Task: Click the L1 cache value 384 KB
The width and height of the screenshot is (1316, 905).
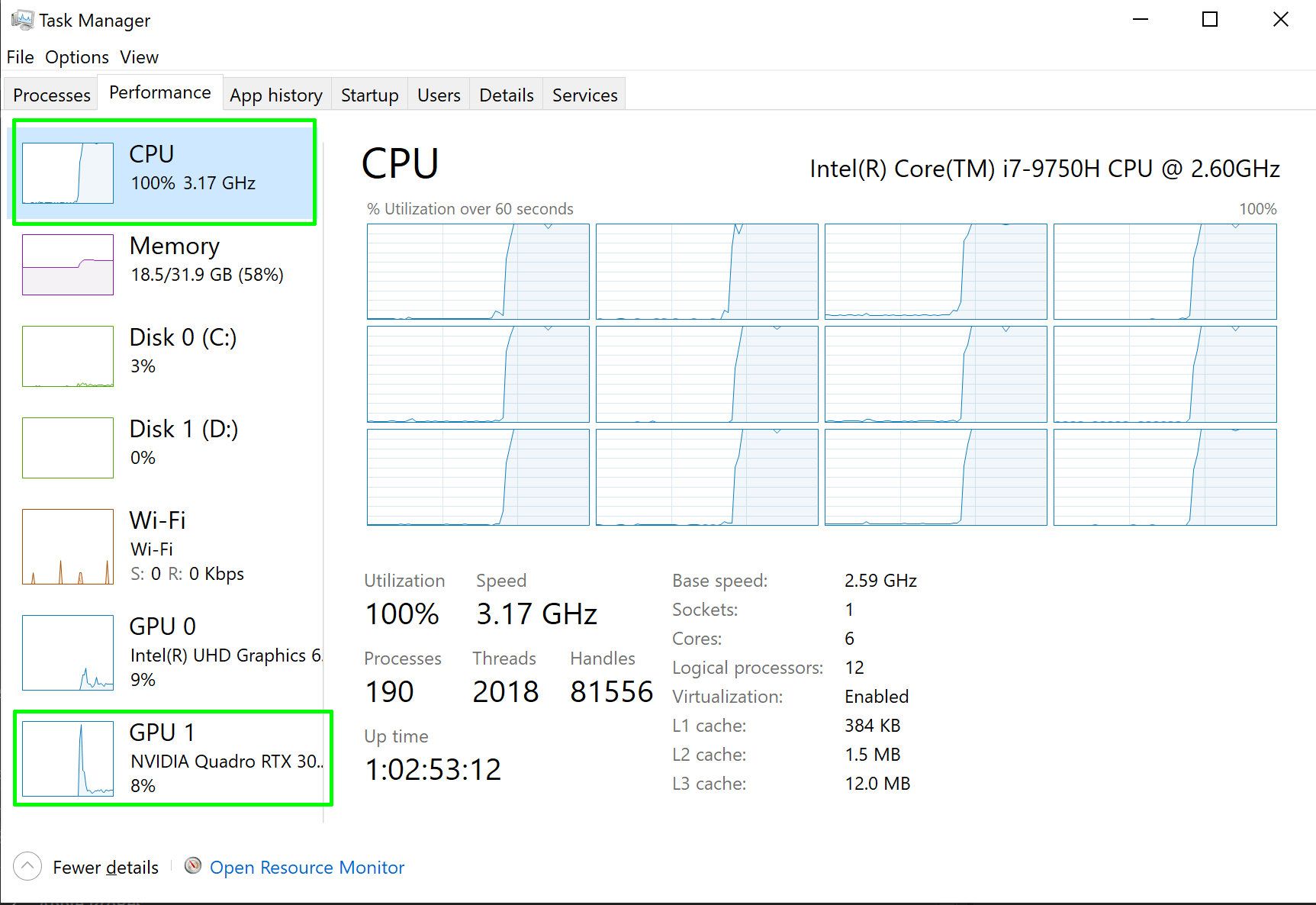Action: click(x=873, y=726)
